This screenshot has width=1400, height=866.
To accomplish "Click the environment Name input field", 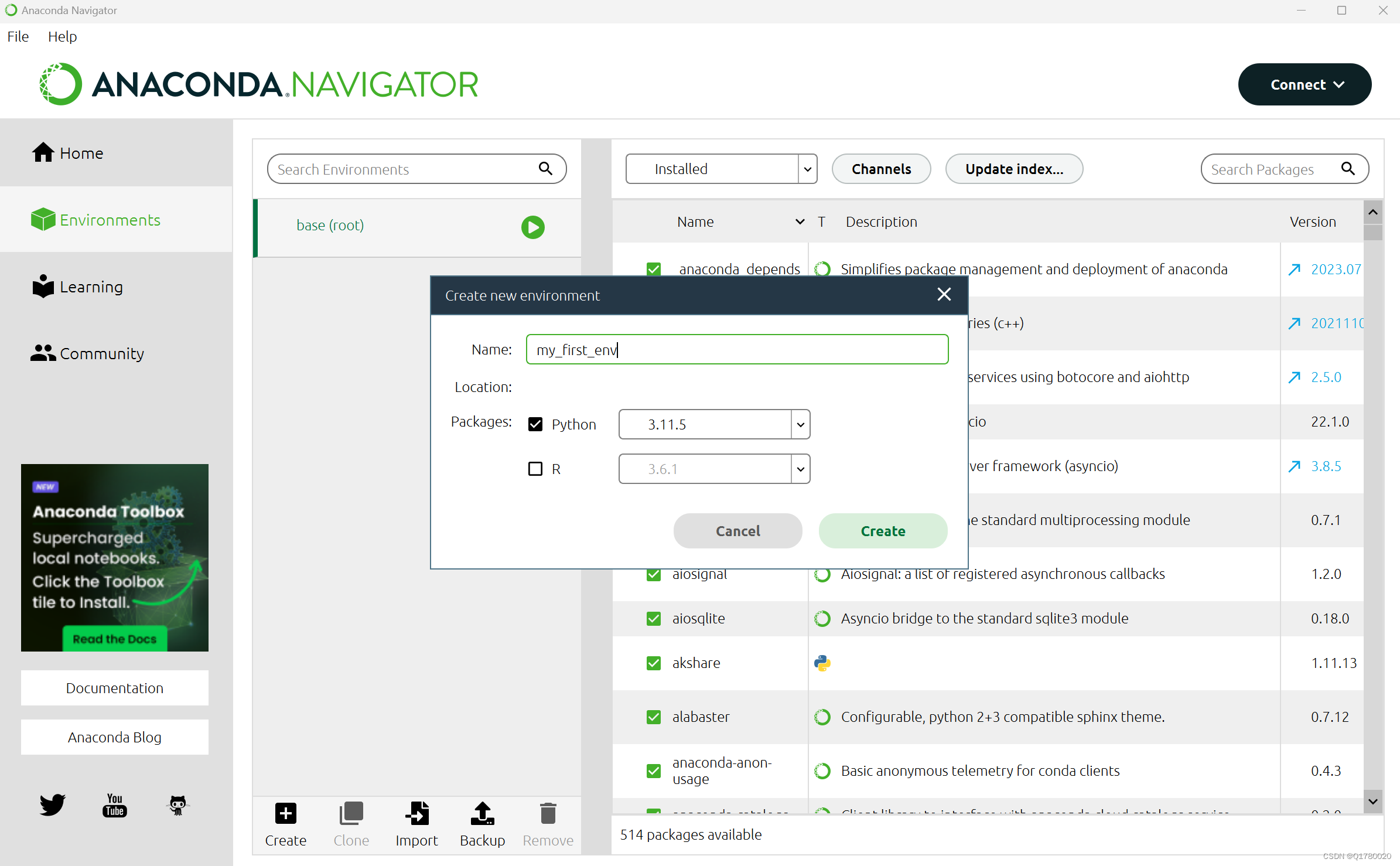I will [736, 350].
